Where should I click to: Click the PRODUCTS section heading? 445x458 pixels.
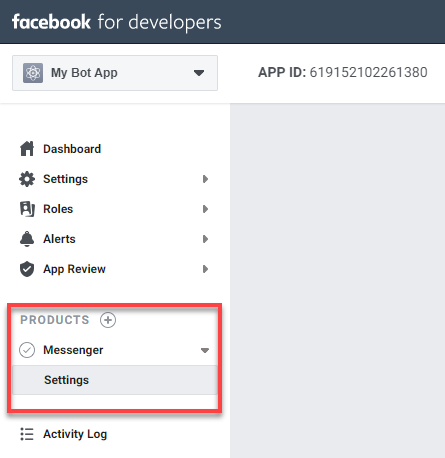coord(55,320)
